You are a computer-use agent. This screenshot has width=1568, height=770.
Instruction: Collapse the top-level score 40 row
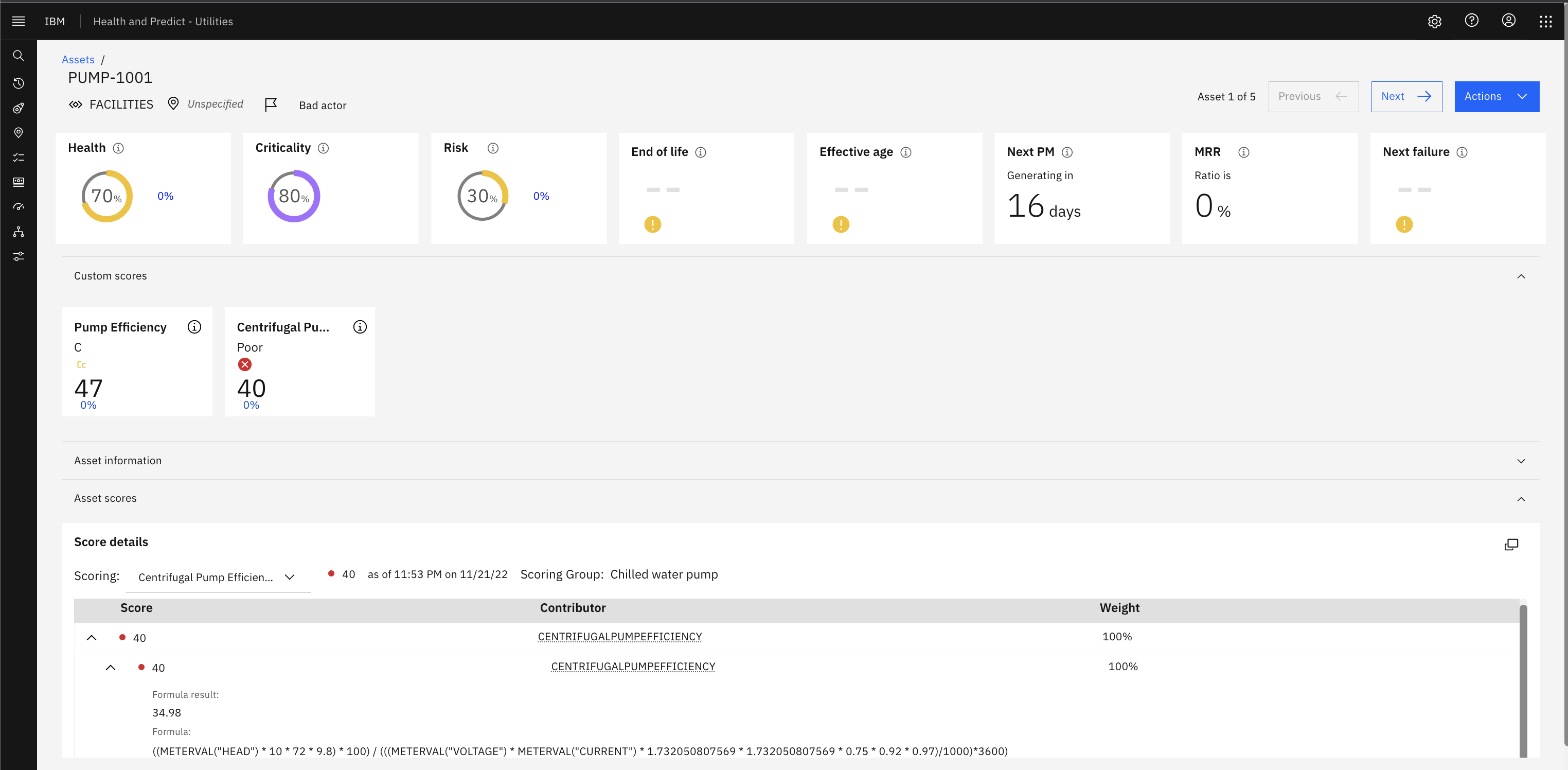click(91, 638)
